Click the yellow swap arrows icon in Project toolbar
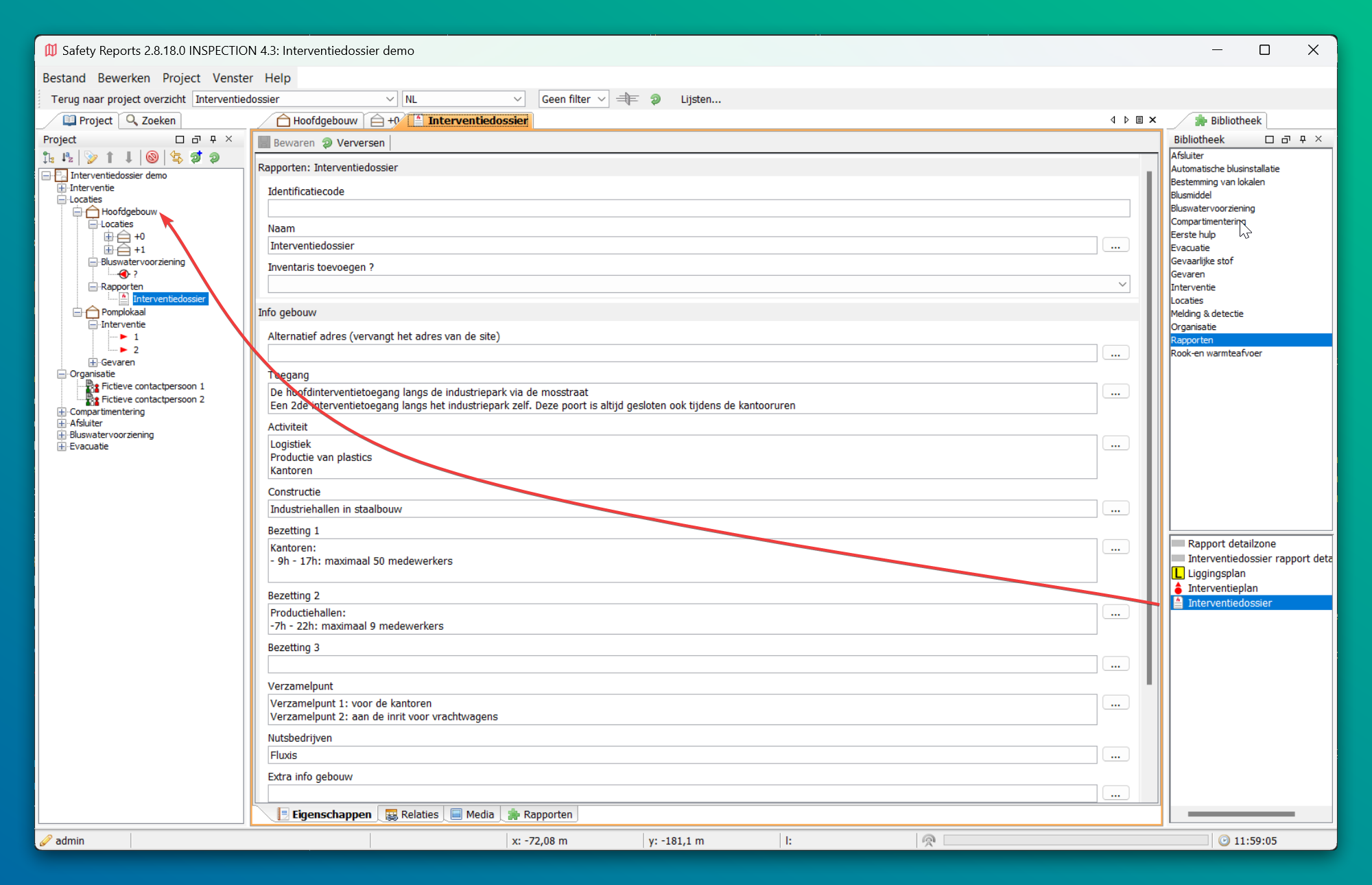Viewport: 1372px width, 885px height. click(x=177, y=158)
